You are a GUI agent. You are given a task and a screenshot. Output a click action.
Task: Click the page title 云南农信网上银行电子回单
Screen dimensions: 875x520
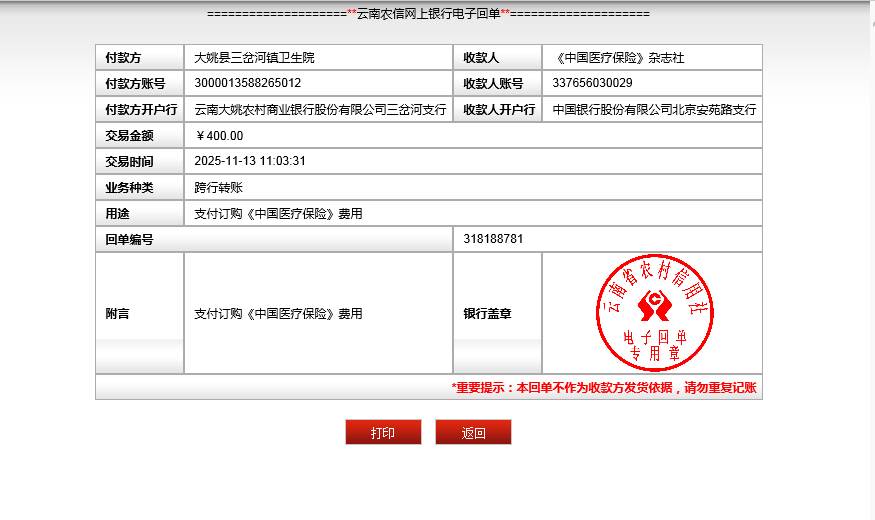click(428, 14)
